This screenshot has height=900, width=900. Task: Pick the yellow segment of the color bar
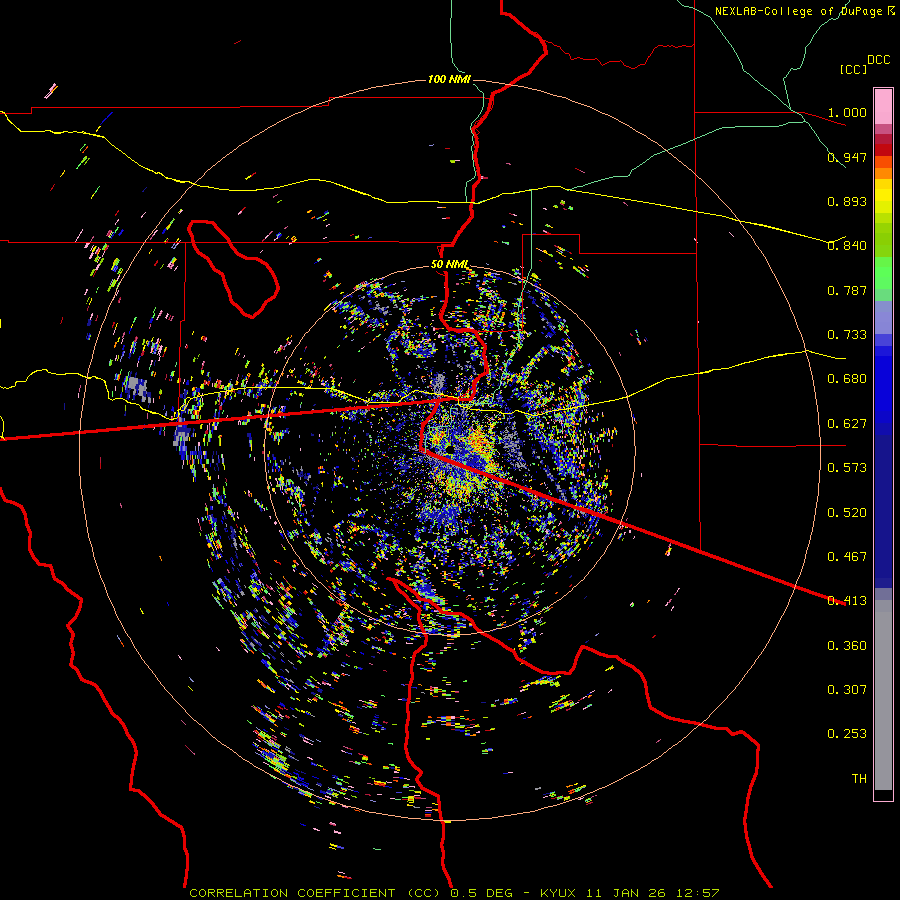[x=883, y=196]
